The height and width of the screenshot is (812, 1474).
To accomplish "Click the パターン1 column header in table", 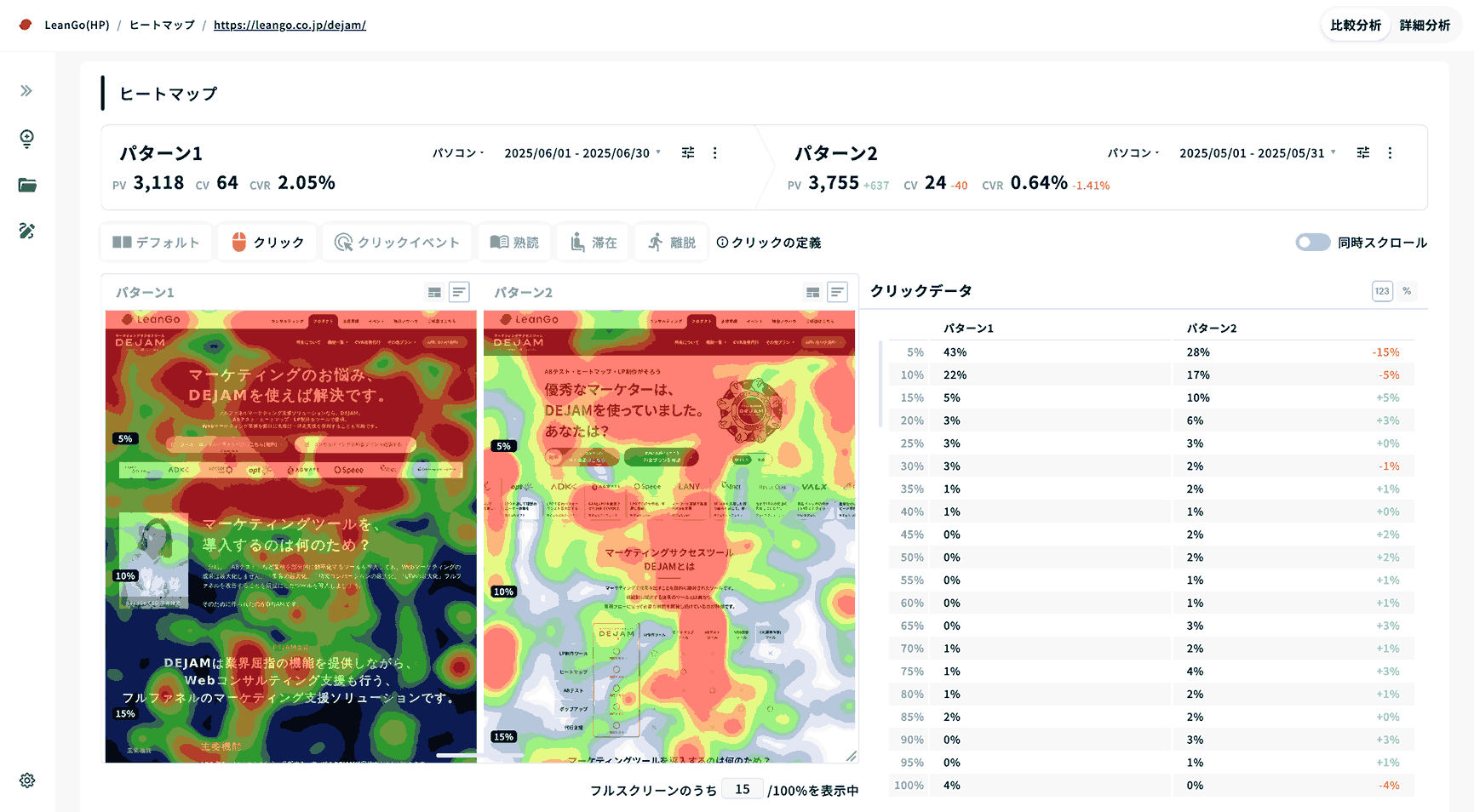I will tap(968, 329).
